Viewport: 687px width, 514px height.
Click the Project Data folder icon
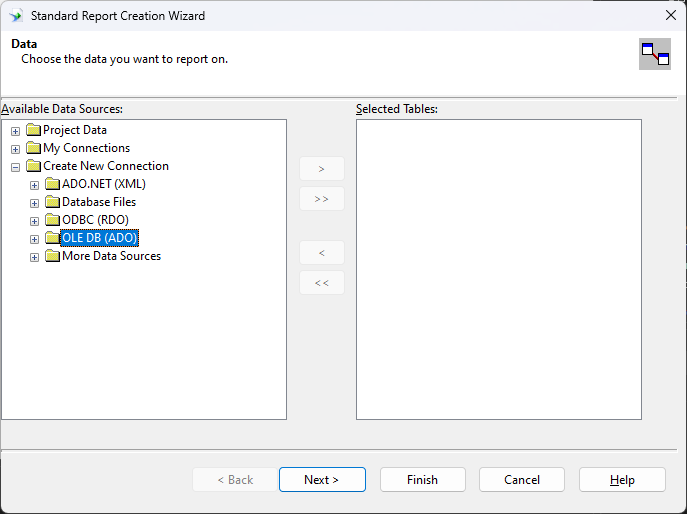point(33,130)
